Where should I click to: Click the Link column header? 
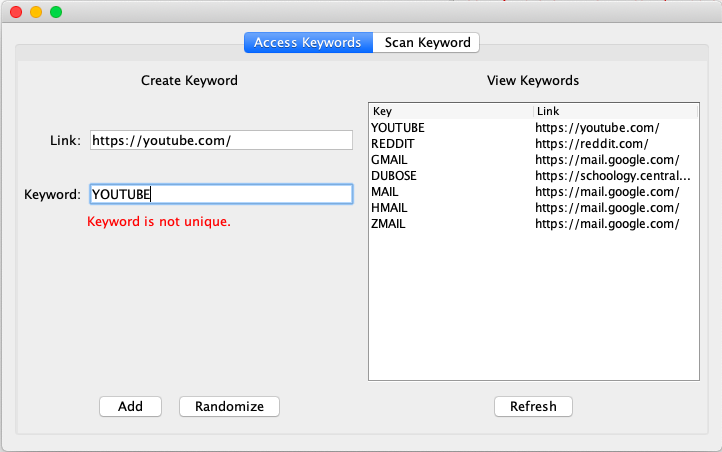click(613, 111)
